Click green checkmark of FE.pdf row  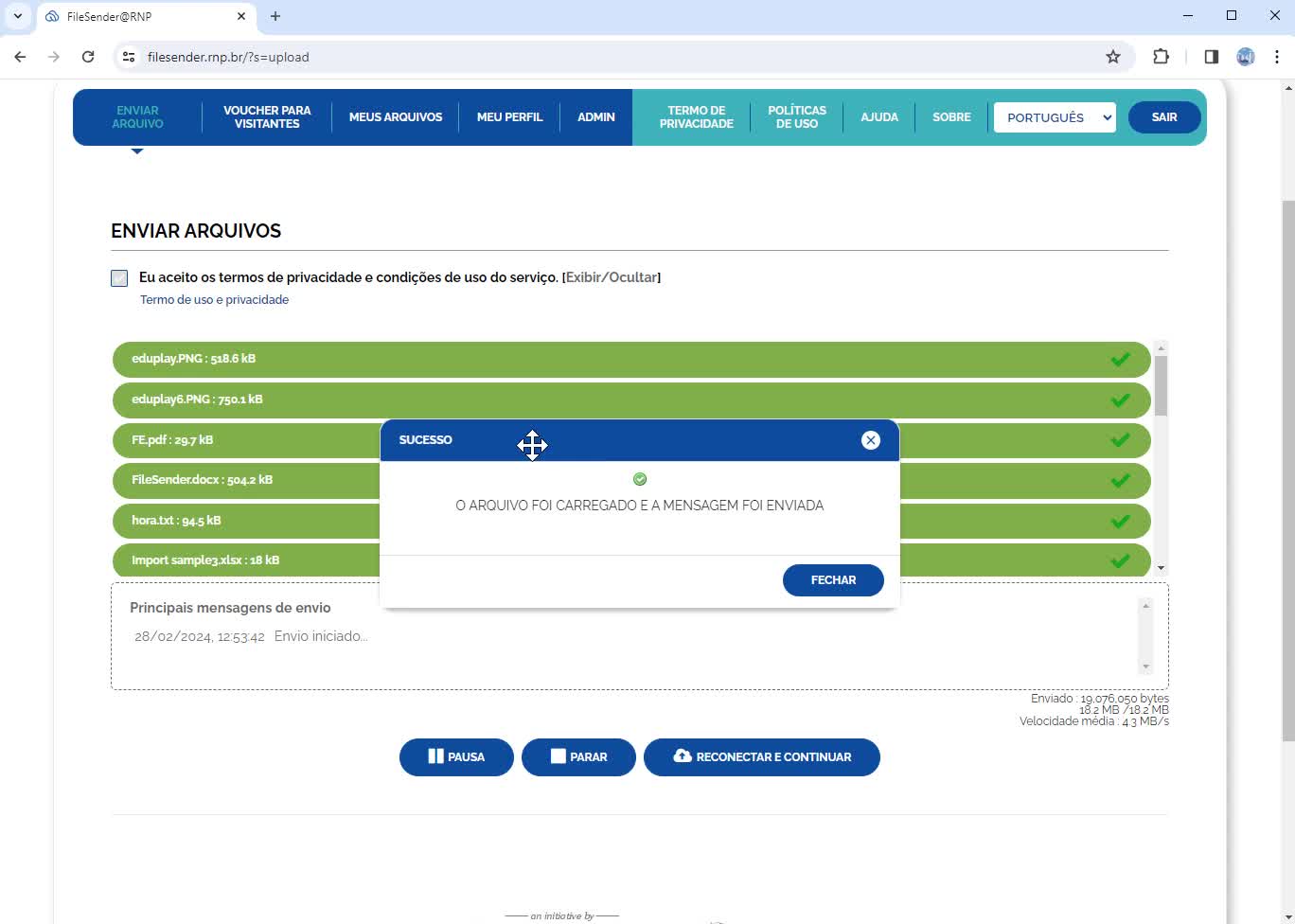click(1120, 440)
